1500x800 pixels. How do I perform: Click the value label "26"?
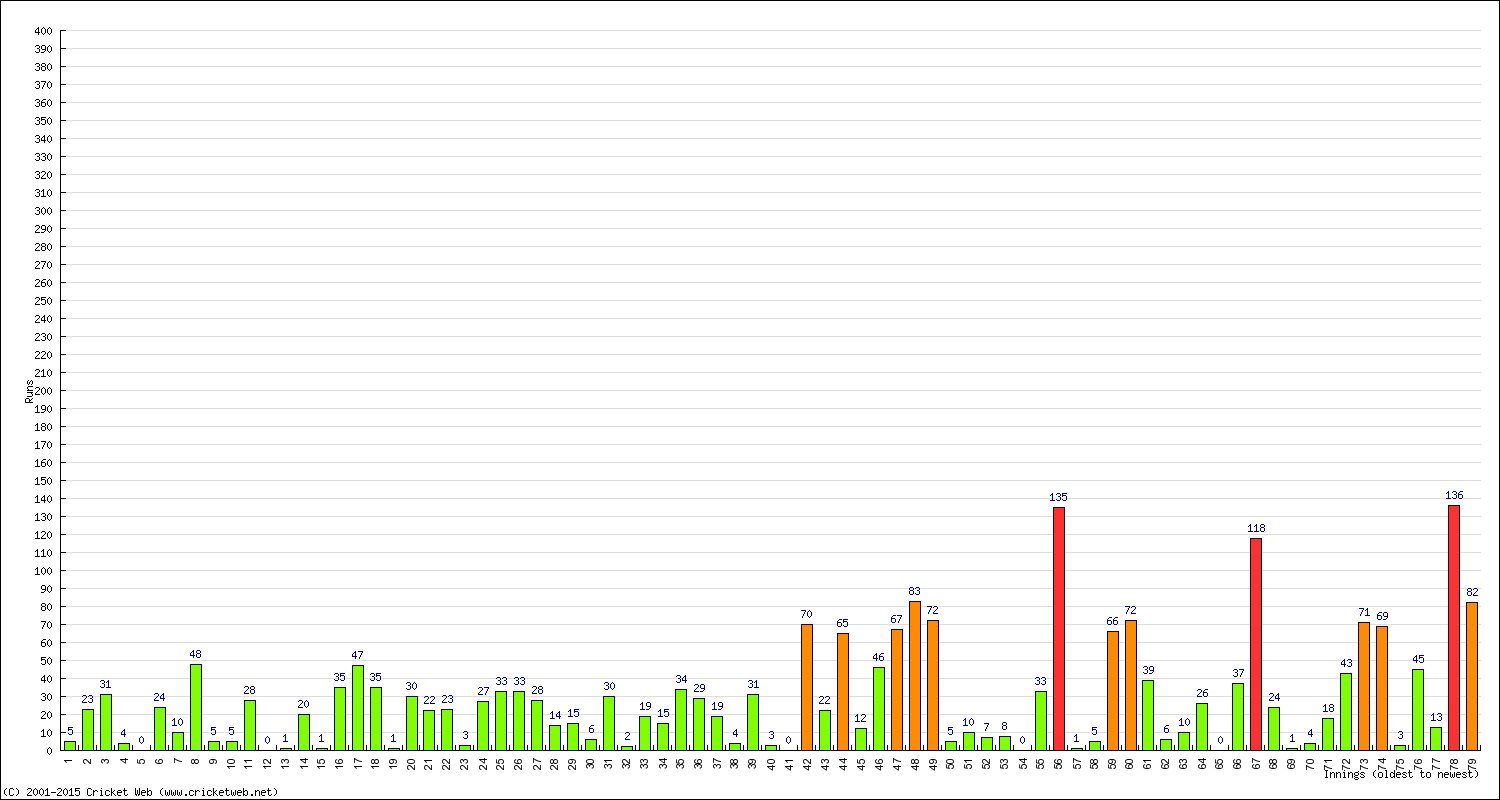[x=1202, y=693]
